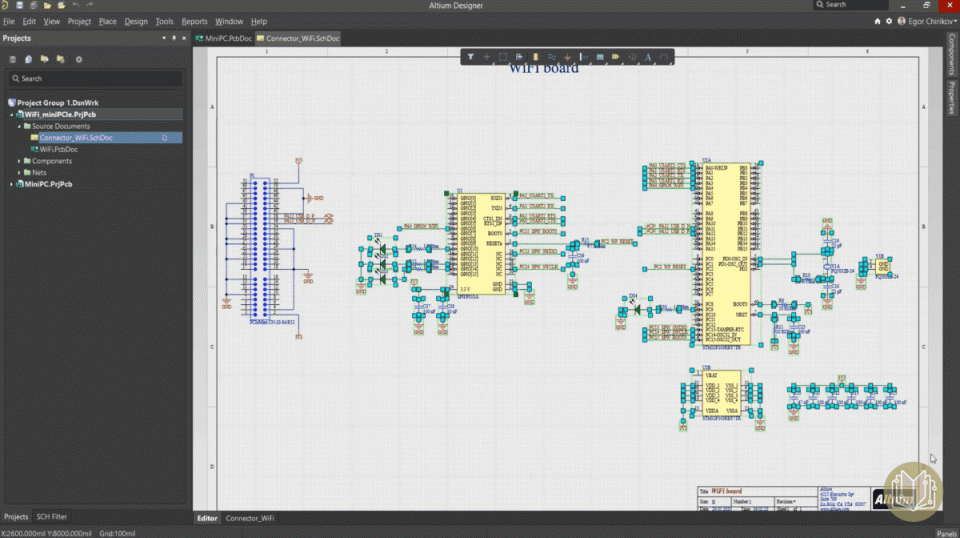Expand the MiniPC.PrjPcb project
Viewport: 960px width, 538px height.
point(11,184)
